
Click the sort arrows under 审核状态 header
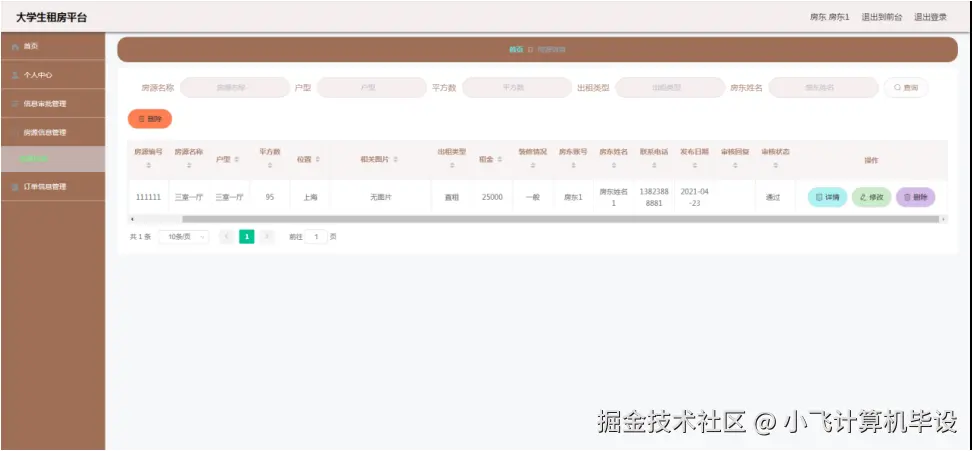click(775, 166)
